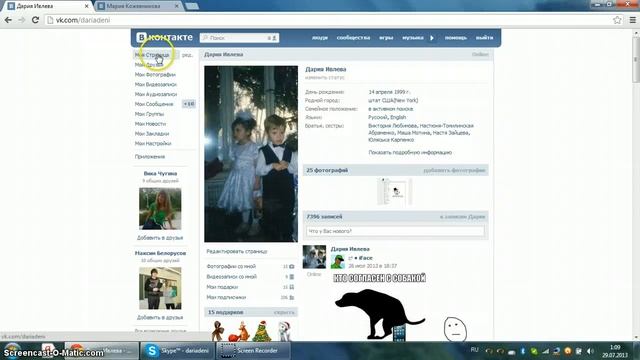Click добавить фотографии link
Screen dimensions: 640x360
[454, 170]
